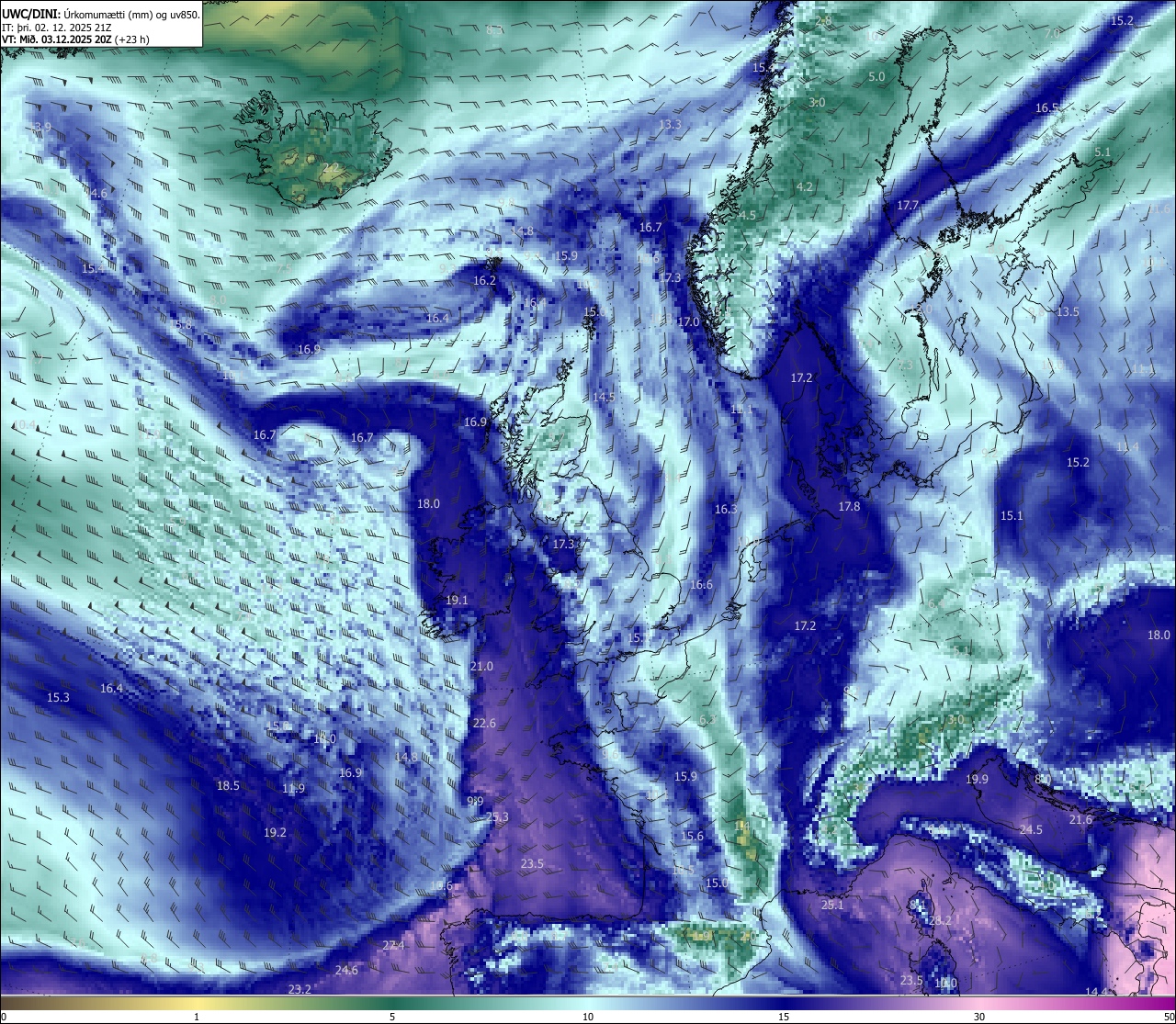Screen dimensions: 1176x1024
Task: Select the 19.2 value in the Atlantic
Action: click(275, 832)
